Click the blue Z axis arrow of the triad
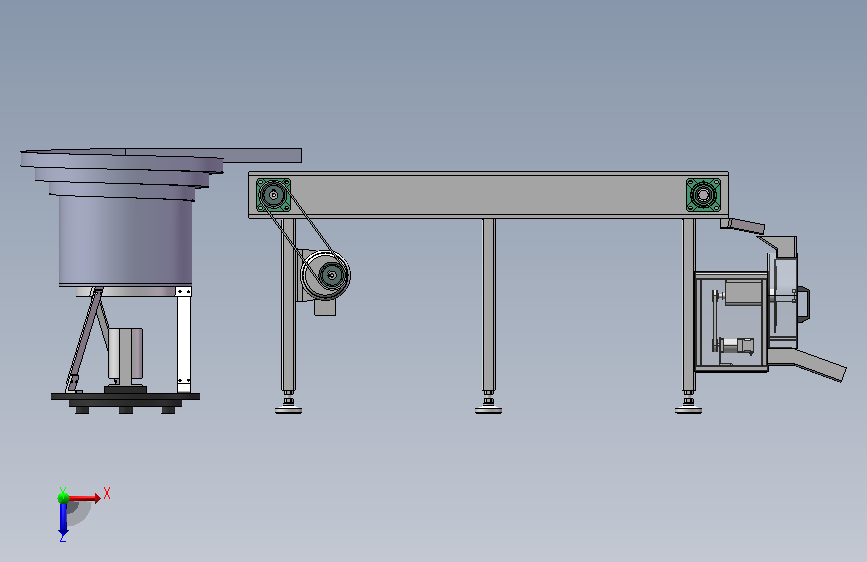This screenshot has height=562, width=867. point(63,519)
